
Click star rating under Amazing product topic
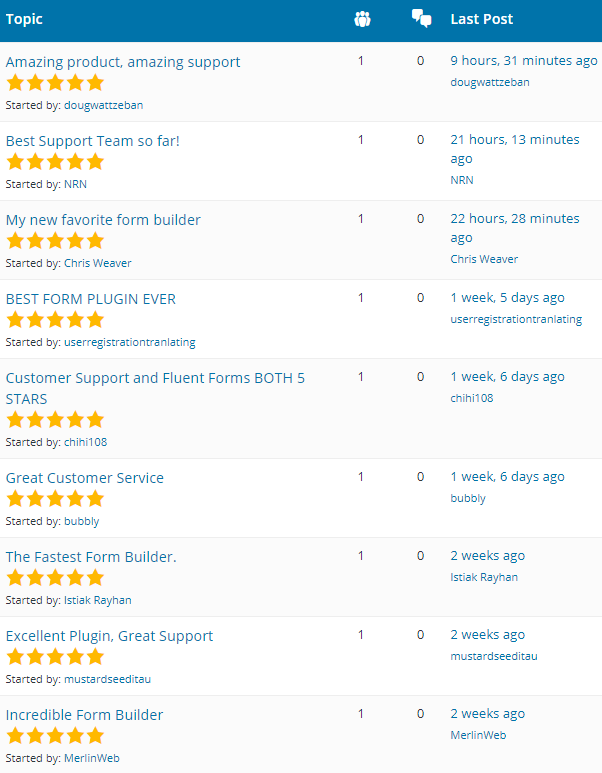(x=55, y=83)
